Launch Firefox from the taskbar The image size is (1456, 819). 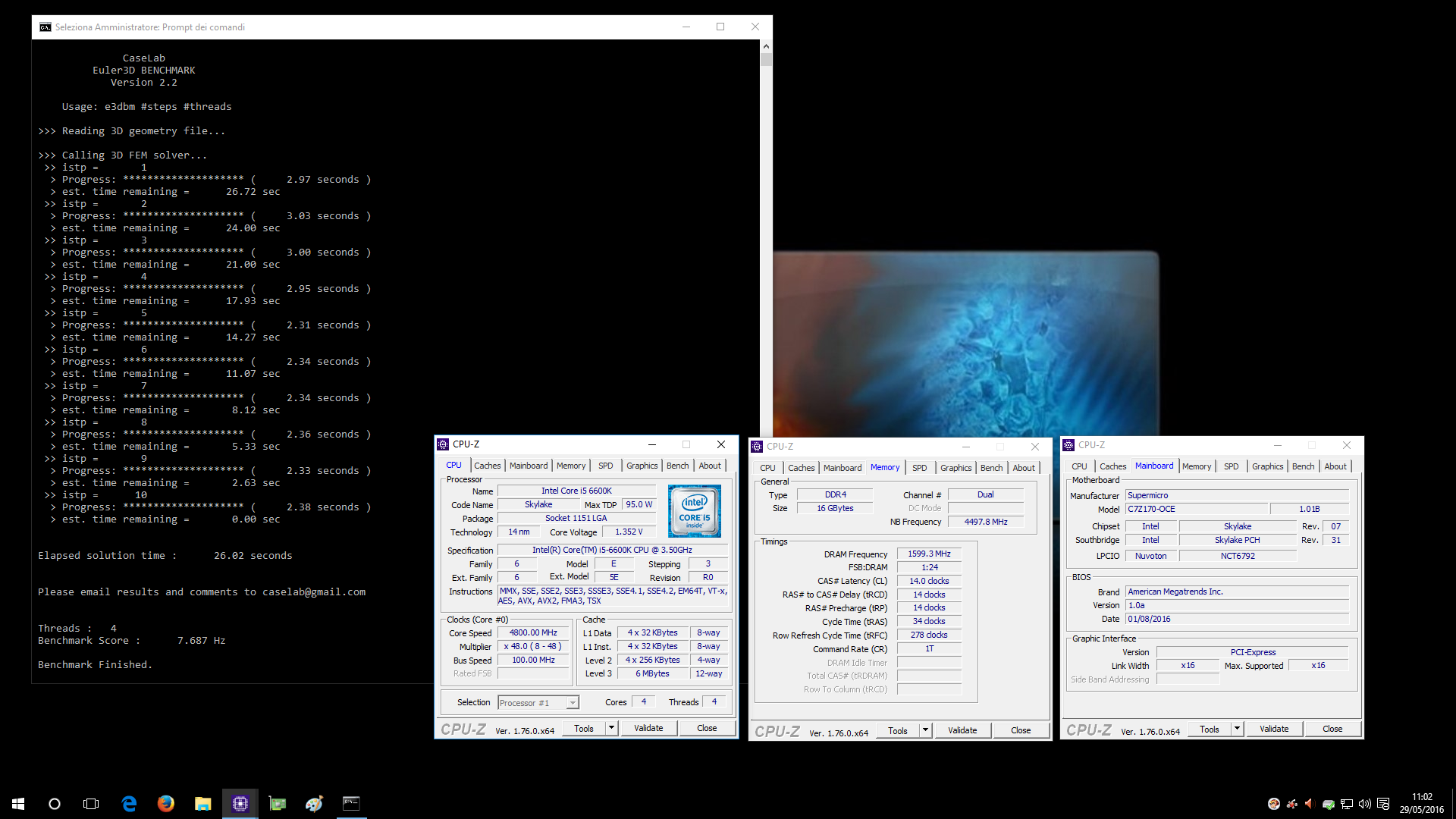165,804
